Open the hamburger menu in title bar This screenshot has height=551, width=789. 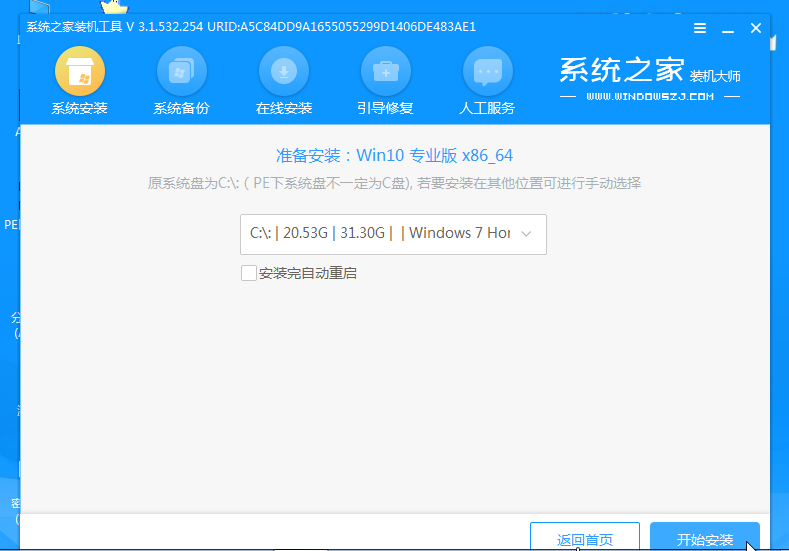point(701,28)
